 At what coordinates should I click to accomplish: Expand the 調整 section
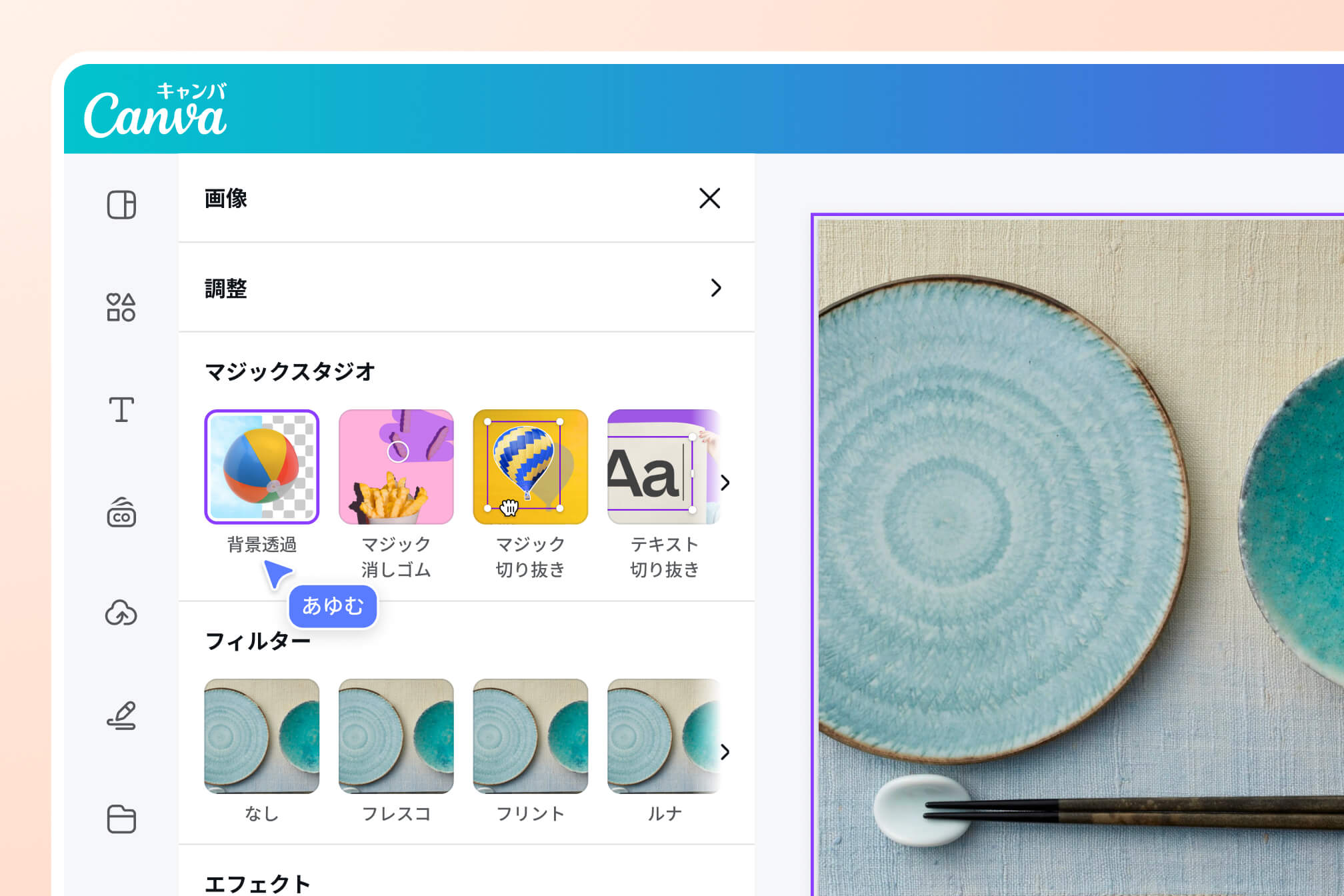[x=466, y=288]
